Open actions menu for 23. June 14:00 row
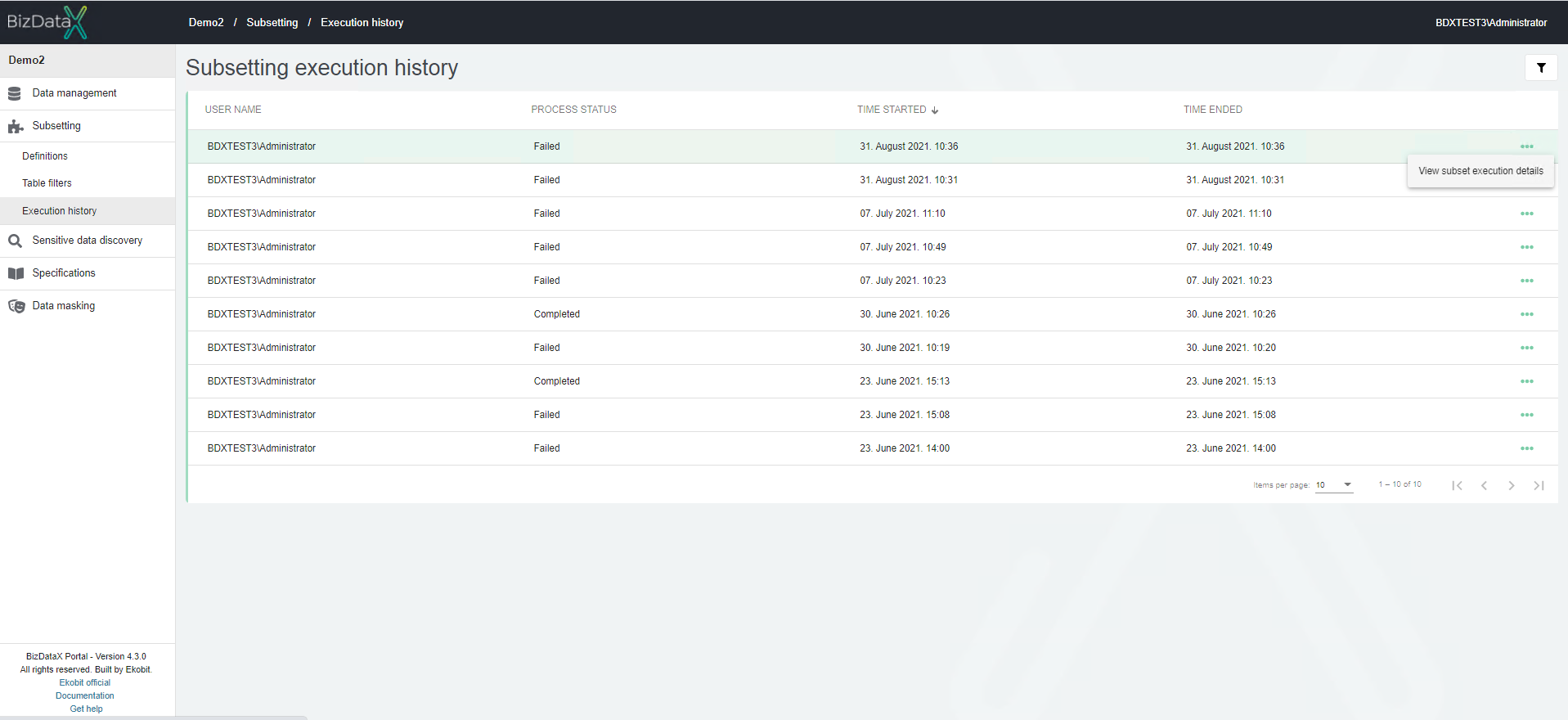 (1527, 448)
